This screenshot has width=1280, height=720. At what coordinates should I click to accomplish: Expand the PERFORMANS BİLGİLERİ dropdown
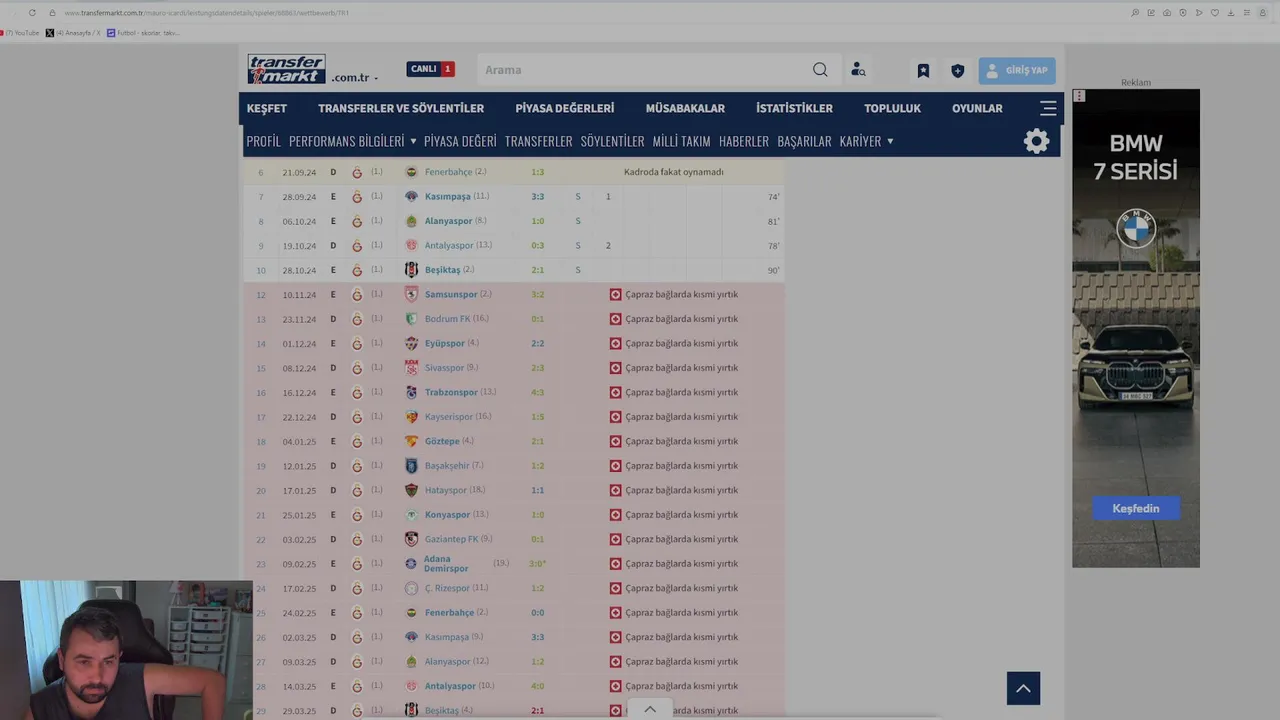(x=353, y=141)
